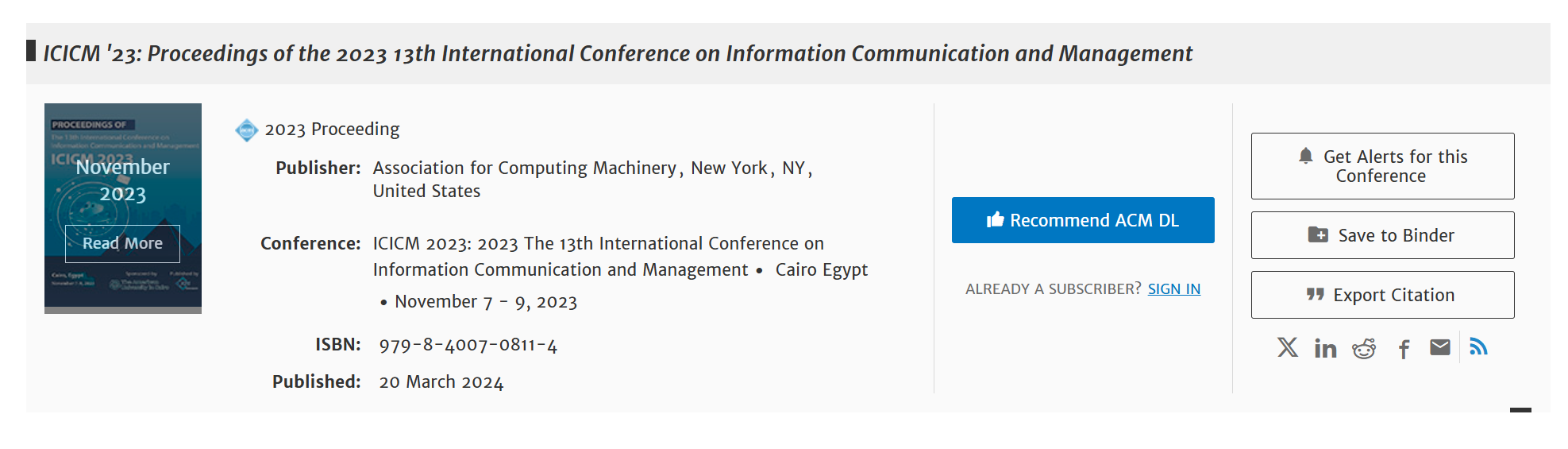Screen dimensions: 1568x449
Task: Click Read More on the cover
Action: [122, 243]
